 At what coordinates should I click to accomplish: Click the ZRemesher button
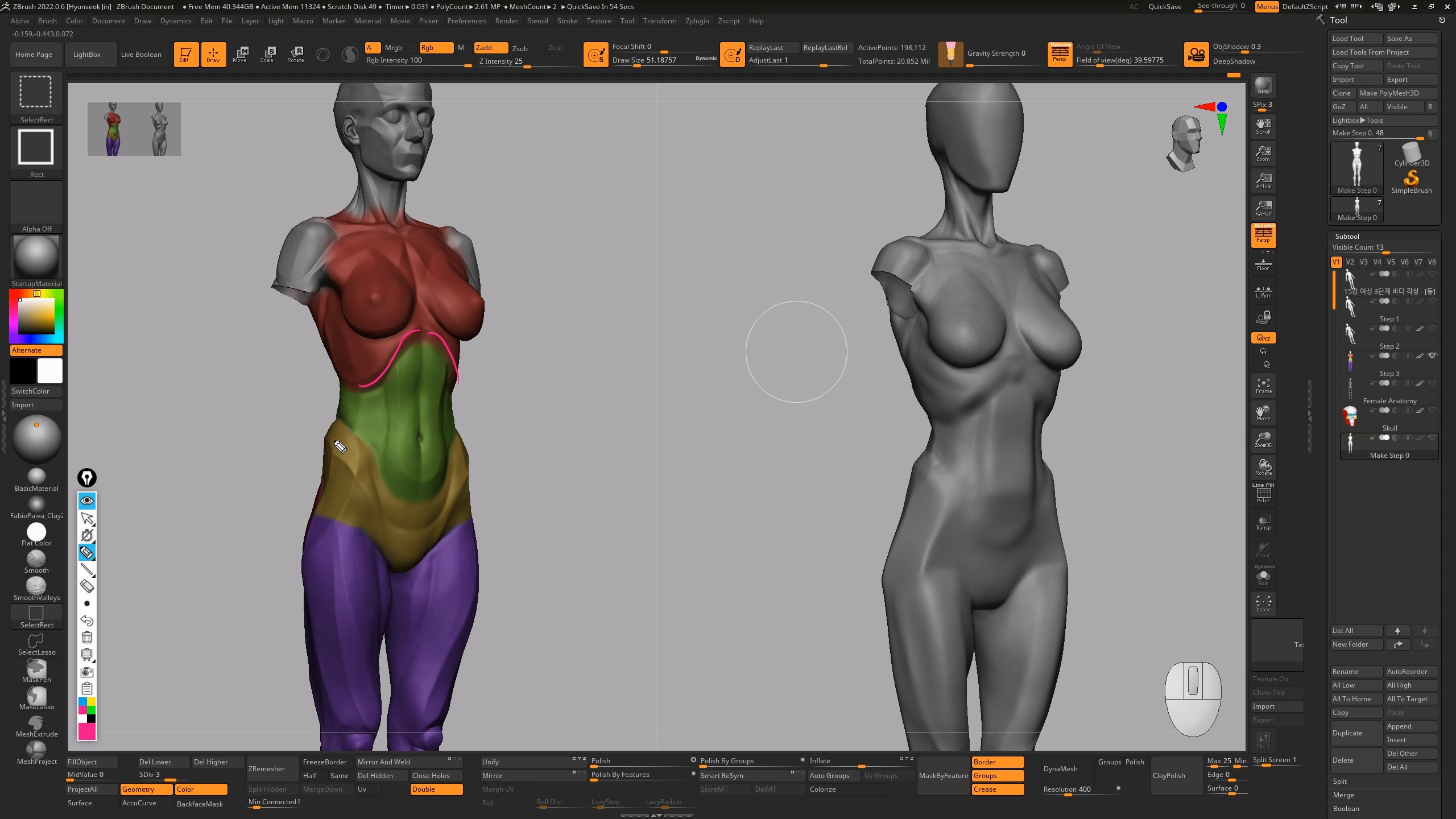[x=272, y=769]
